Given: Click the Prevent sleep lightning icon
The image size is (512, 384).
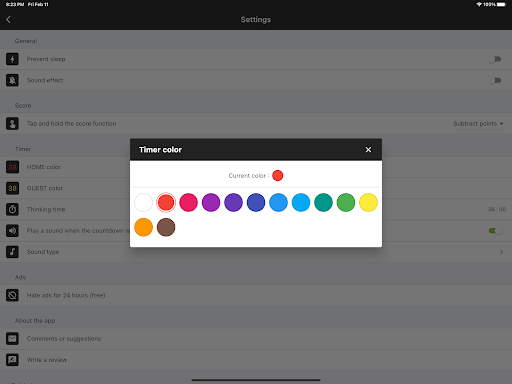Looking at the screenshot, I should pos(12,59).
